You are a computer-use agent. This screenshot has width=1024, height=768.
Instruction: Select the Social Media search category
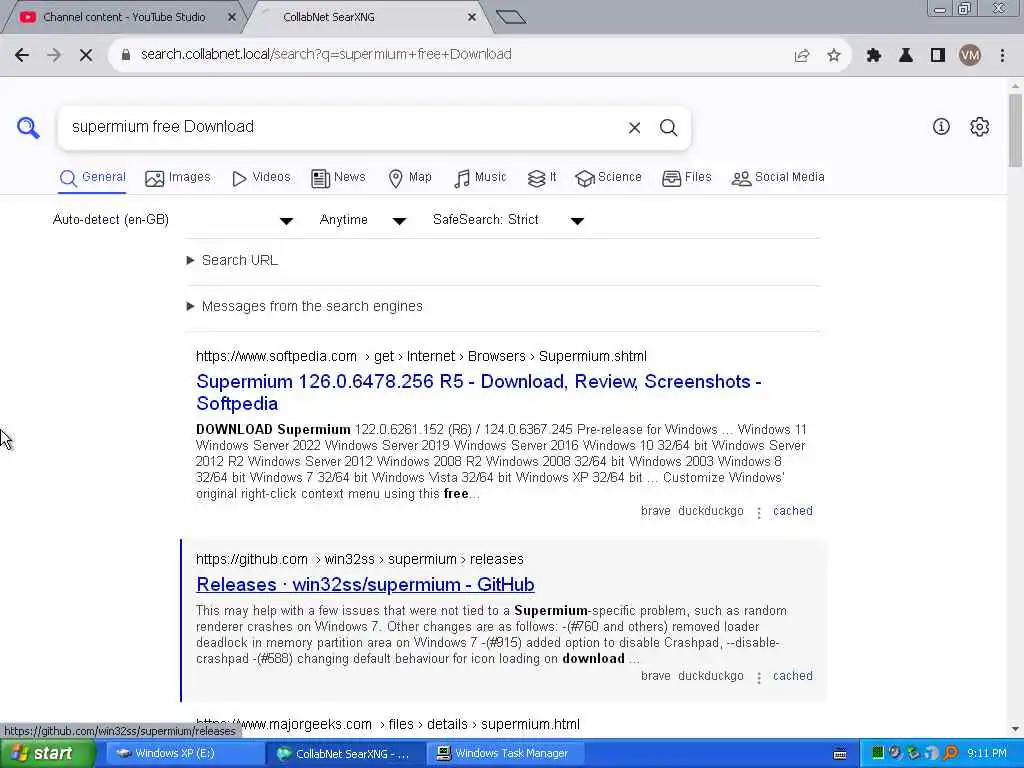pyautogui.click(x=778, y=178)
